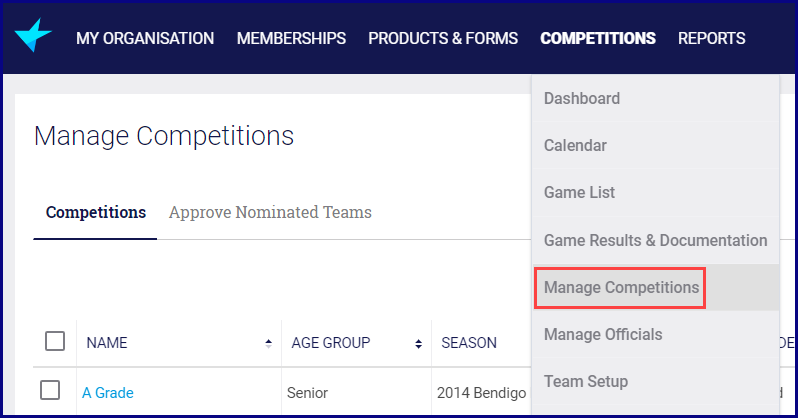Select Game Results & Documentation
The image size is (798, 418).
655,240
